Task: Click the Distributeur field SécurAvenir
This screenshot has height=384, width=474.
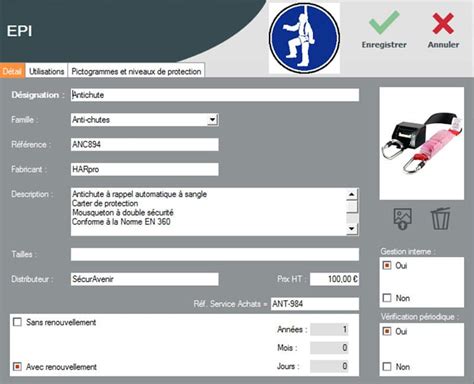Action: tap(145, 279)
